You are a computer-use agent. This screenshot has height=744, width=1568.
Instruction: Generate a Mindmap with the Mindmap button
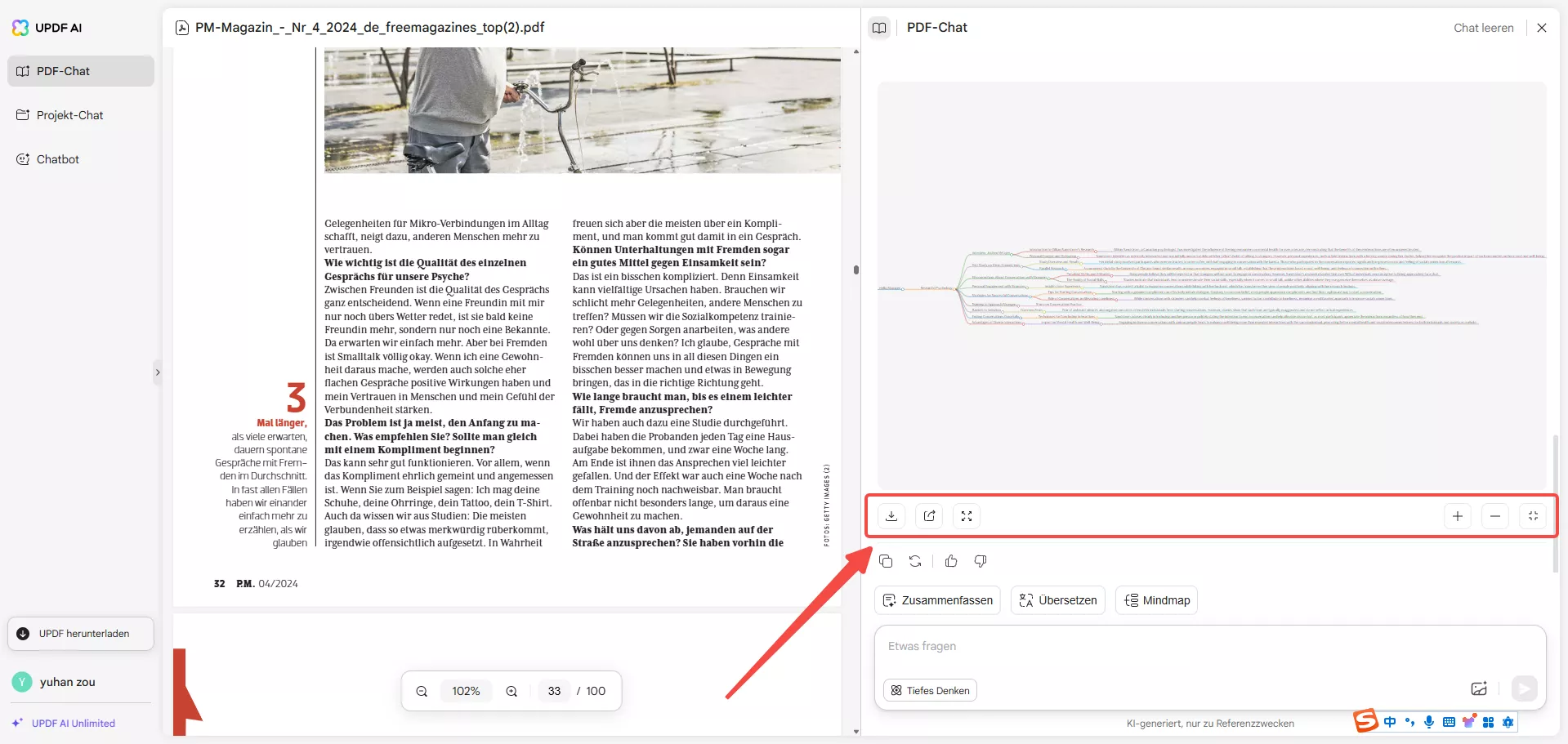pyautogui.click(x=1157, y=600)
